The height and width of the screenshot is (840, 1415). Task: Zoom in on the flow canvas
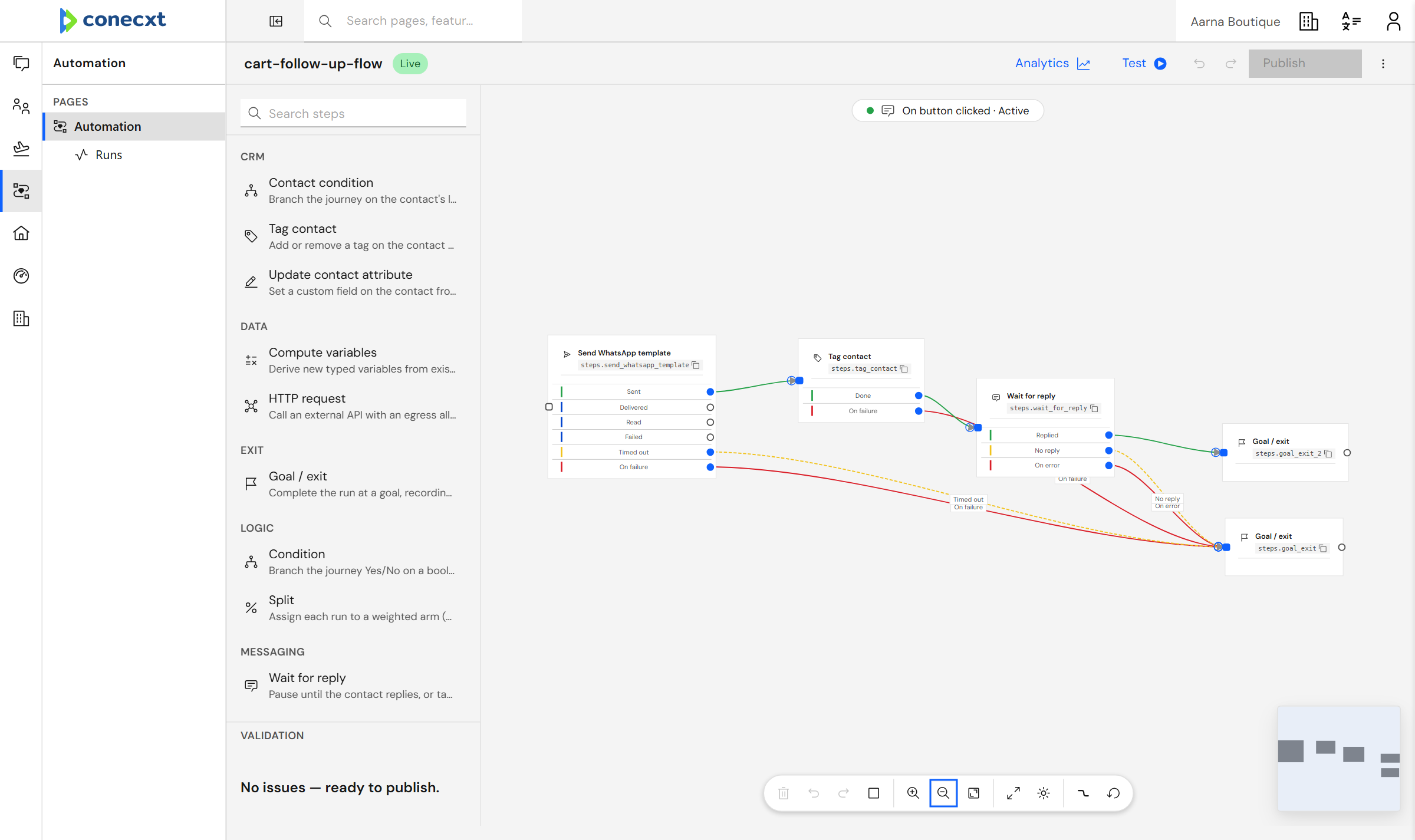point(913,793)
